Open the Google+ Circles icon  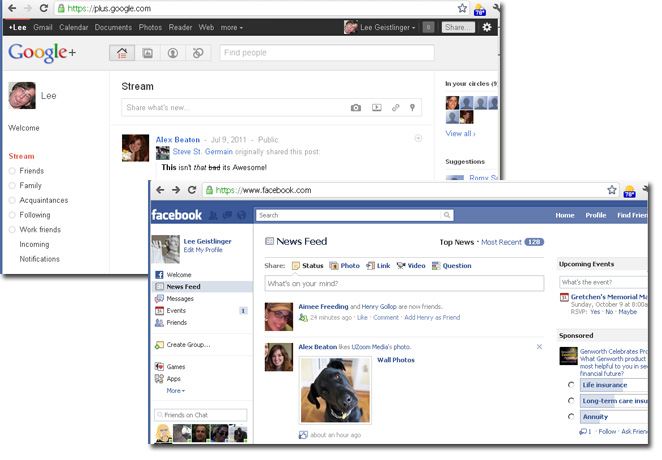[198, 53]
